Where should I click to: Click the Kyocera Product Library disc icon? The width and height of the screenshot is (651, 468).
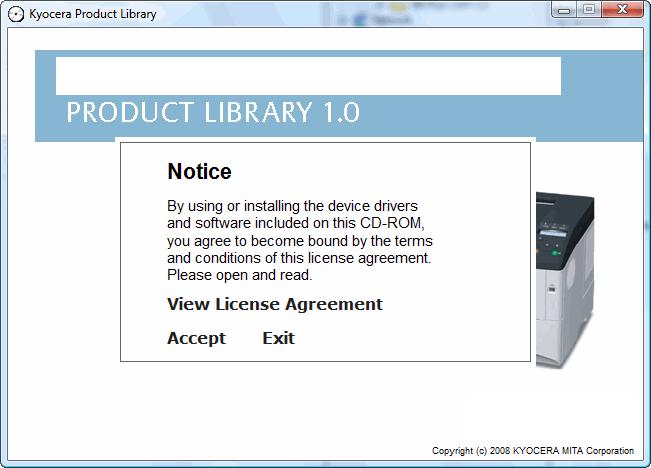(x=16, y=15)
